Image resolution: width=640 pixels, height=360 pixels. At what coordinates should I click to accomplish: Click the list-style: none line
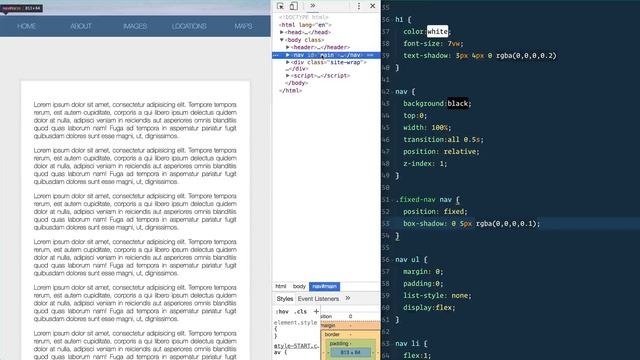(438, 296)
